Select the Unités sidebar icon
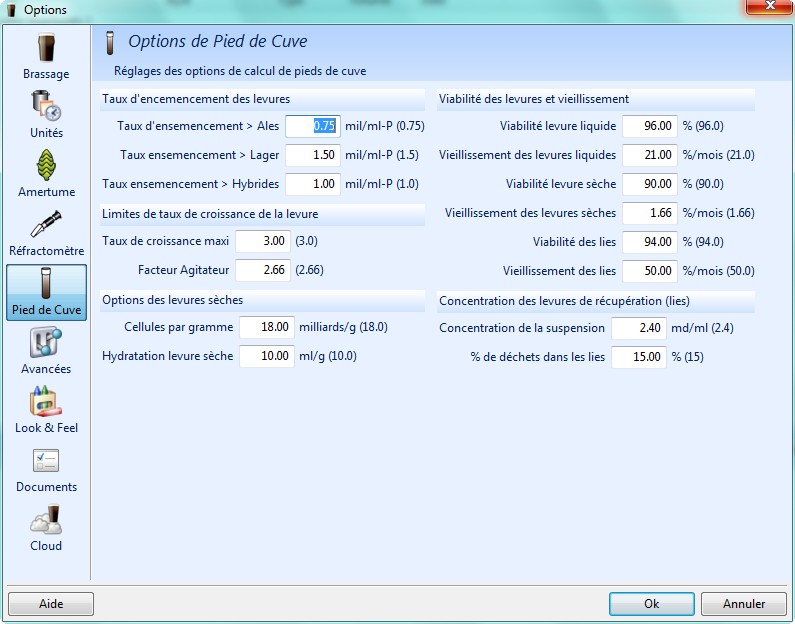The image size is (795, 624). click(x=46, y=107)
